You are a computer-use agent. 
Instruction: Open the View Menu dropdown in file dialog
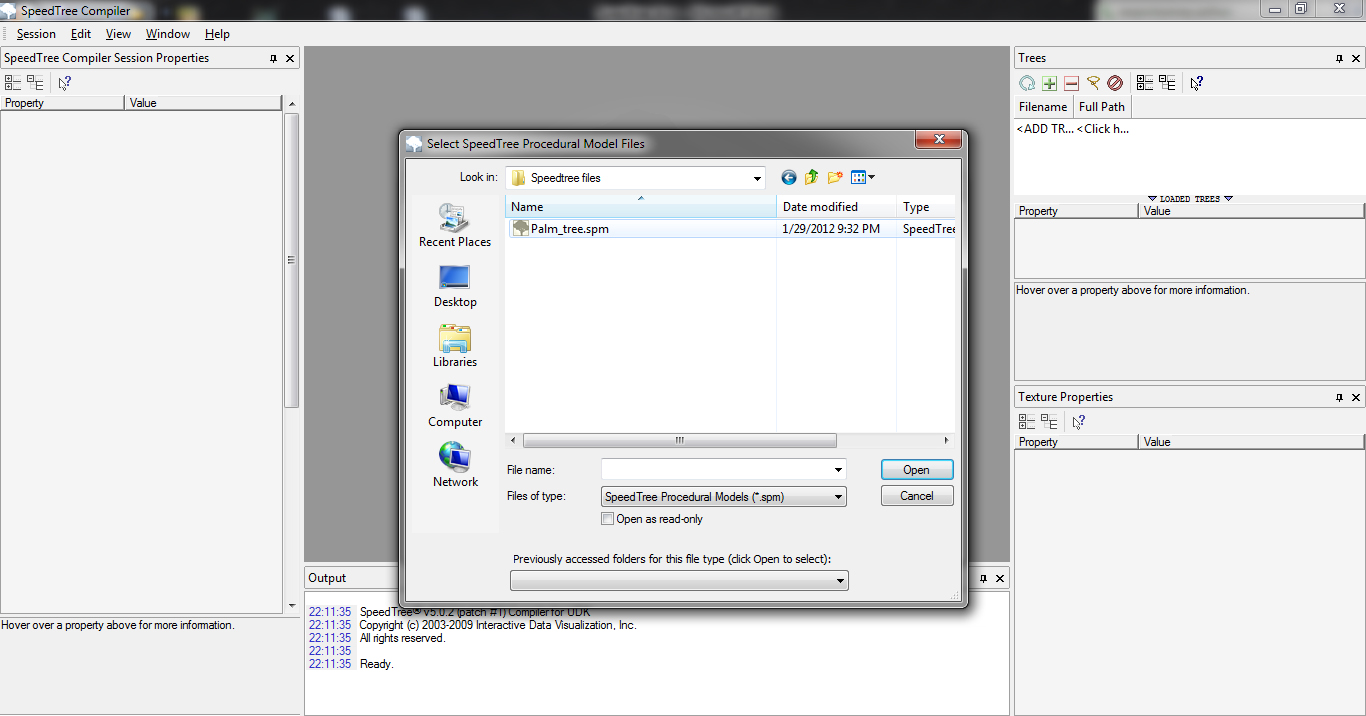863,177
